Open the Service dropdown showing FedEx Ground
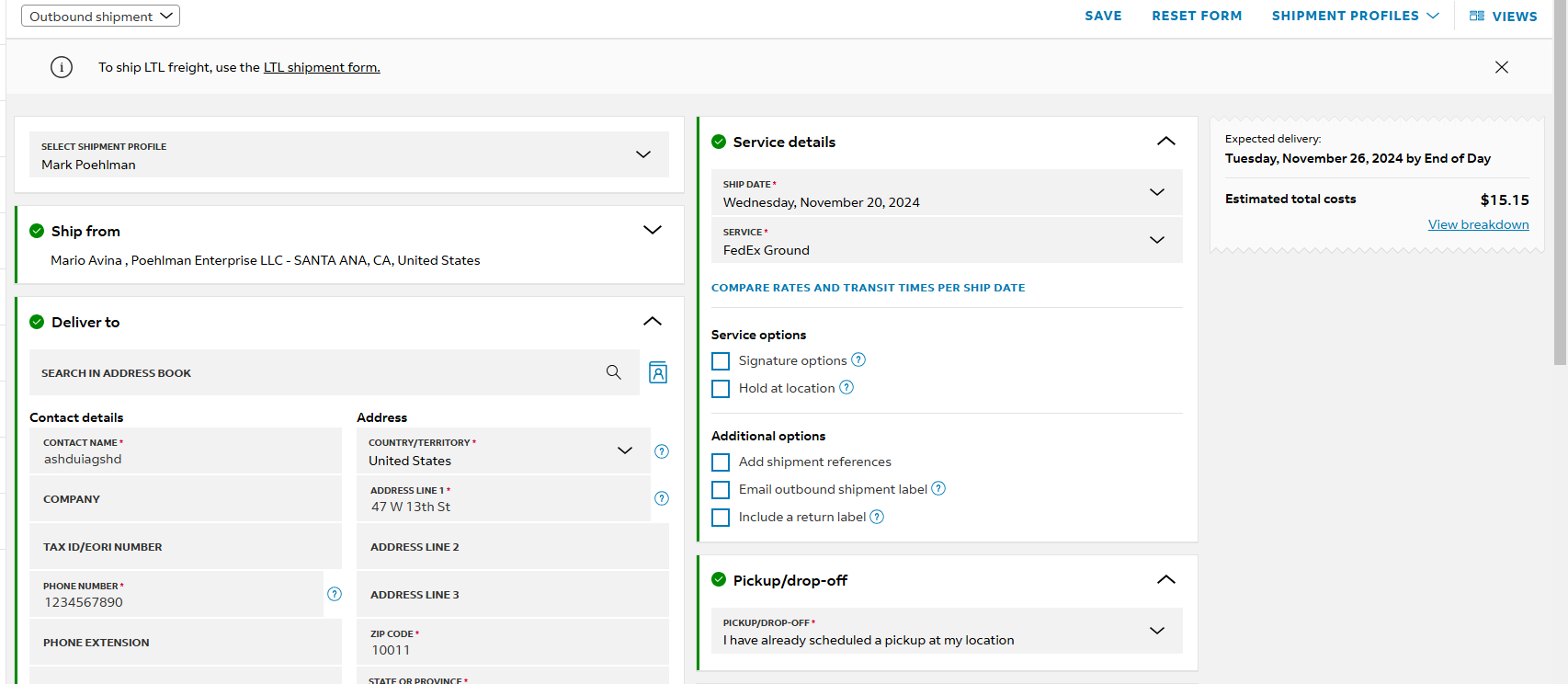Screen dimensions: 1568x684 pos(947,240)
